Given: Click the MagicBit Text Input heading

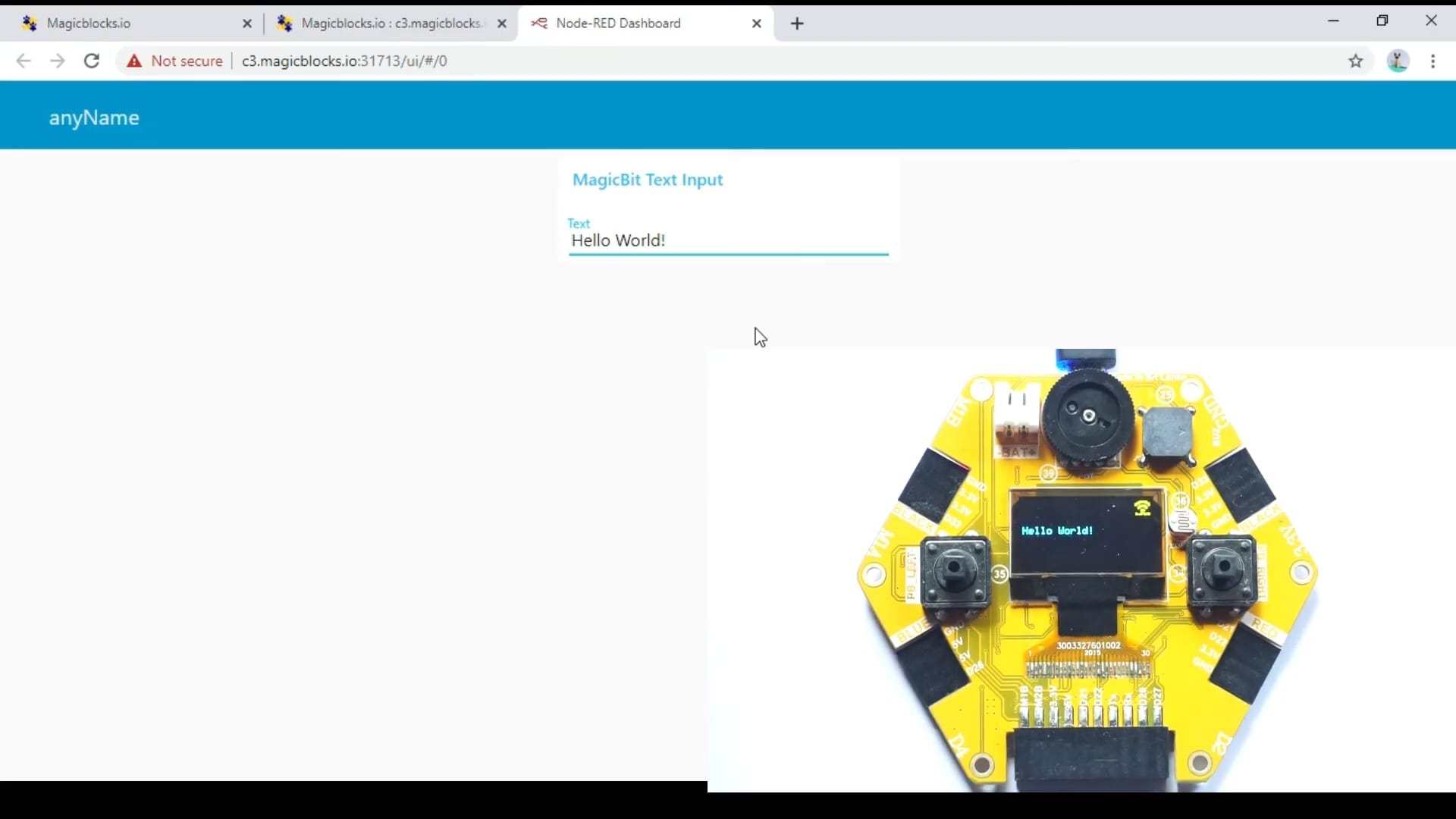Looking at the screenshot, I should [x=648, y=180].
